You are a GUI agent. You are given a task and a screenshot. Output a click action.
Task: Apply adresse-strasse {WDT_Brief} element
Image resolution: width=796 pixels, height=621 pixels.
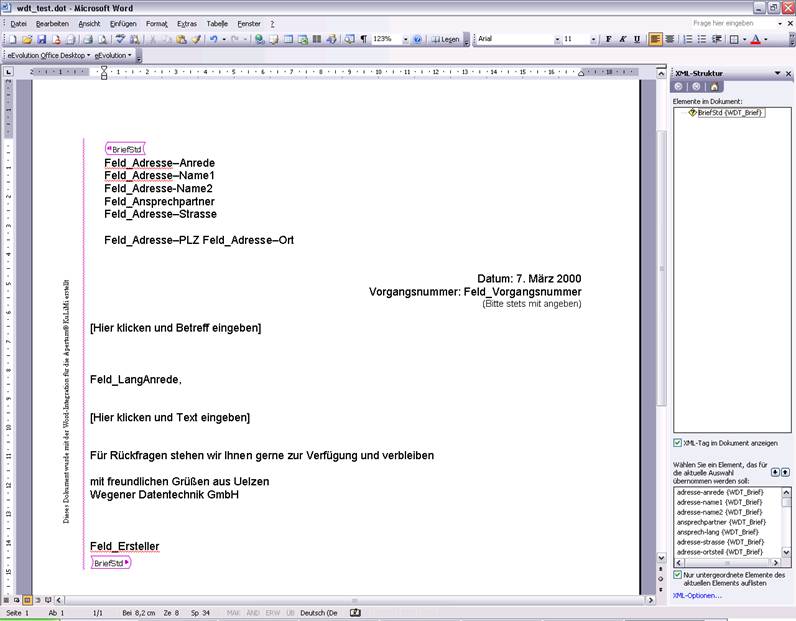[x=720, y=542]
